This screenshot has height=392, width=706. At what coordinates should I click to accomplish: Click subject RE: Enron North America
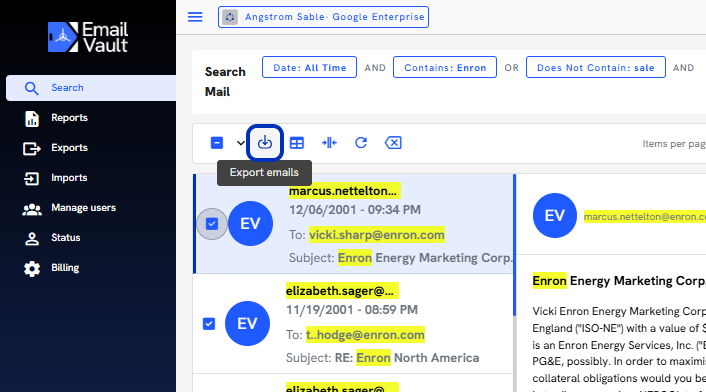(407, 358)
